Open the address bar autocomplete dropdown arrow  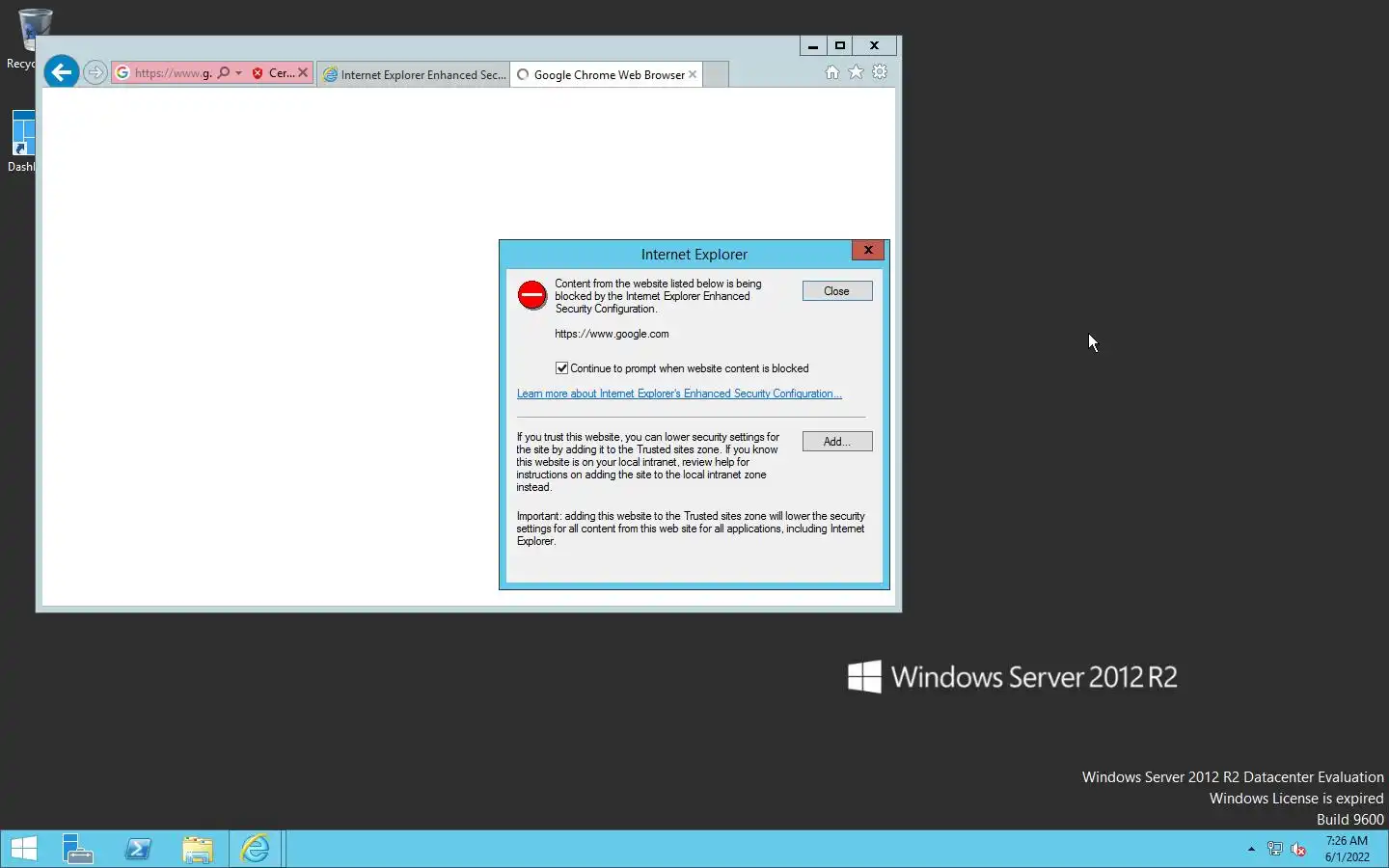point(239,73)
